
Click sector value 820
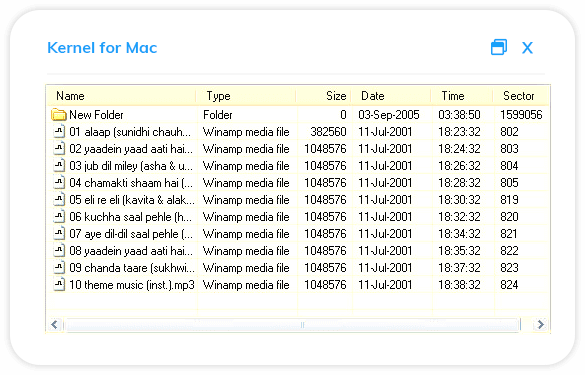(x=509, y=217)
